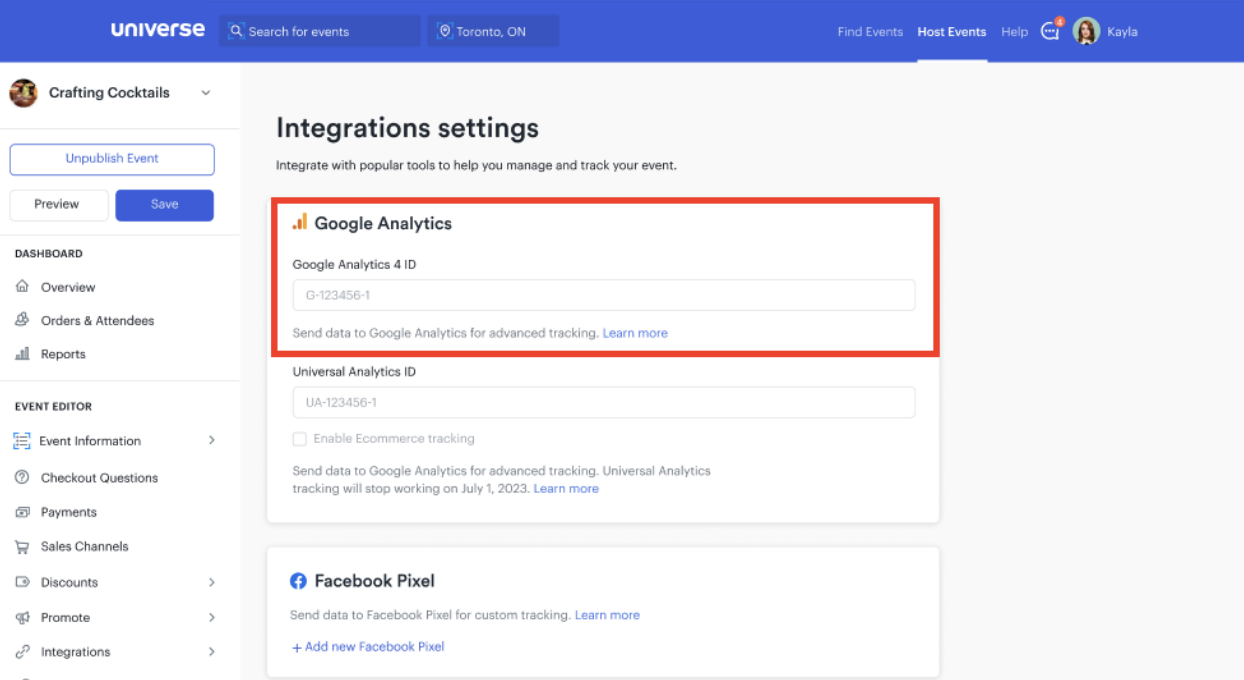1244x680 pixels.
Task: Open the Host Events tab
Action: click(952, 32)
